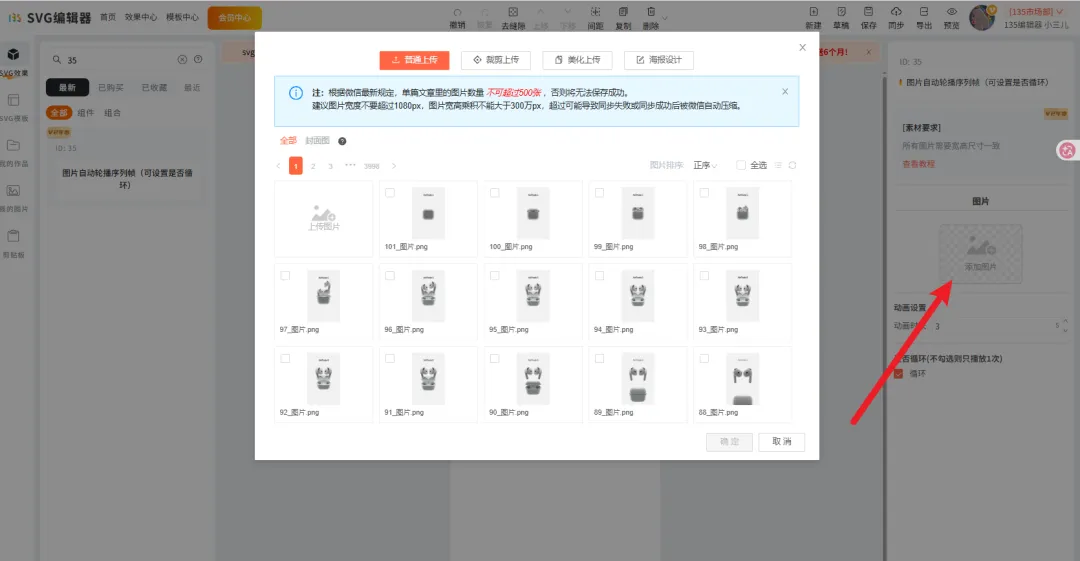The width and height of the screenshot is (1080, 561).
Task: Check the box for 94_图片.png
Action: tap(599, 276)
